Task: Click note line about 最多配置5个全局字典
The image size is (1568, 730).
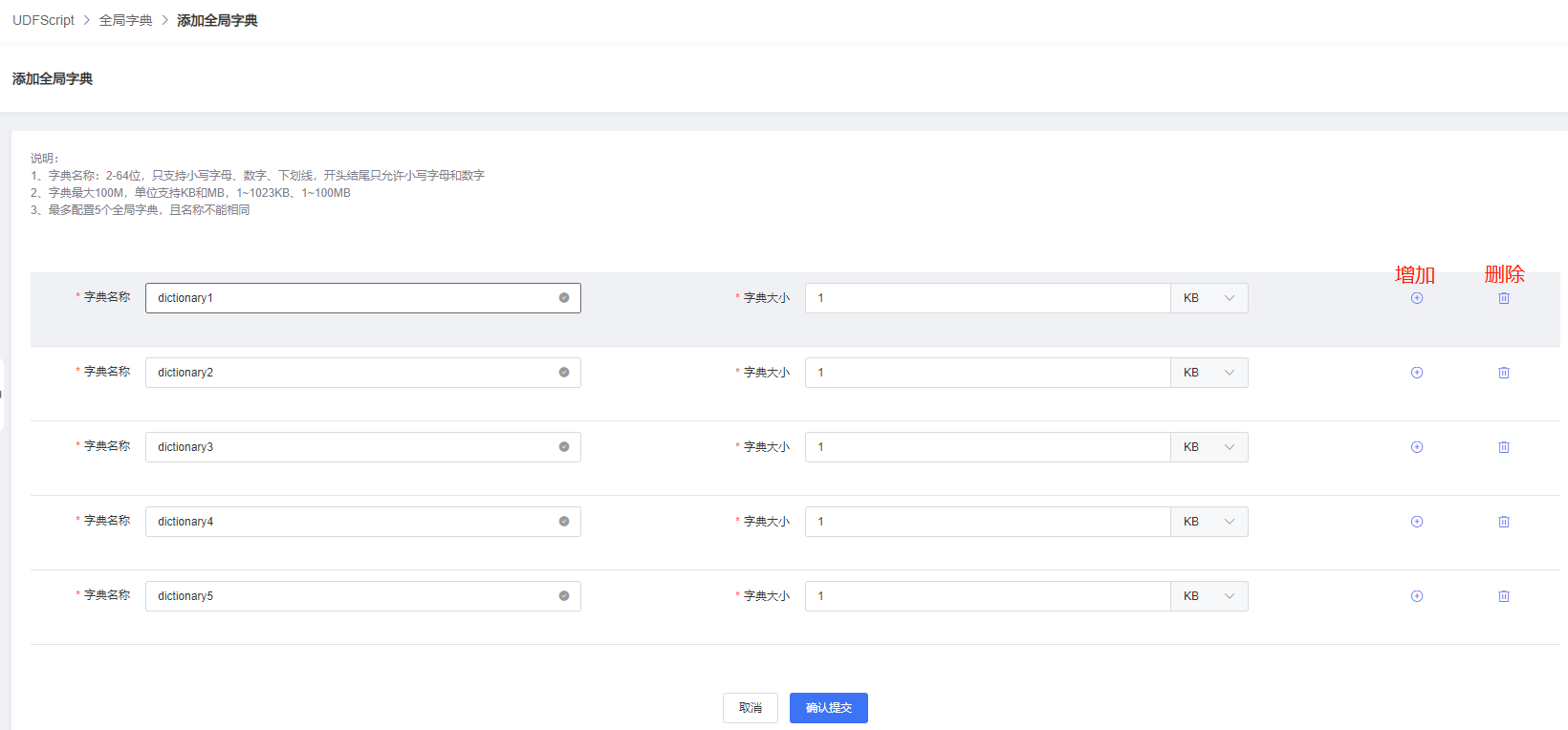Action: point(140,210)
